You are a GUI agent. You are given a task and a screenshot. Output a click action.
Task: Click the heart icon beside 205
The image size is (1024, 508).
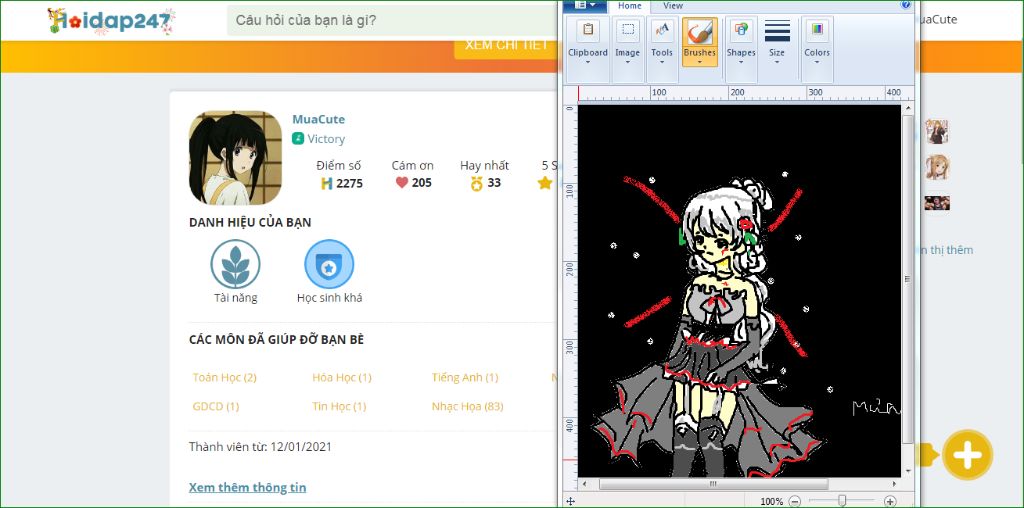[402, 183]
